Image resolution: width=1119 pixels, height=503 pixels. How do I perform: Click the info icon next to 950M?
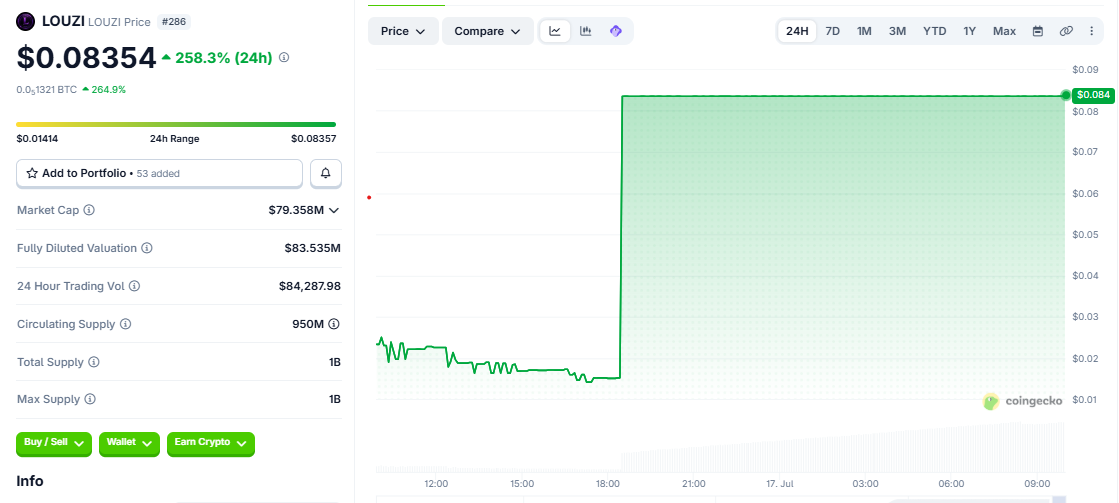click(333, 324)
